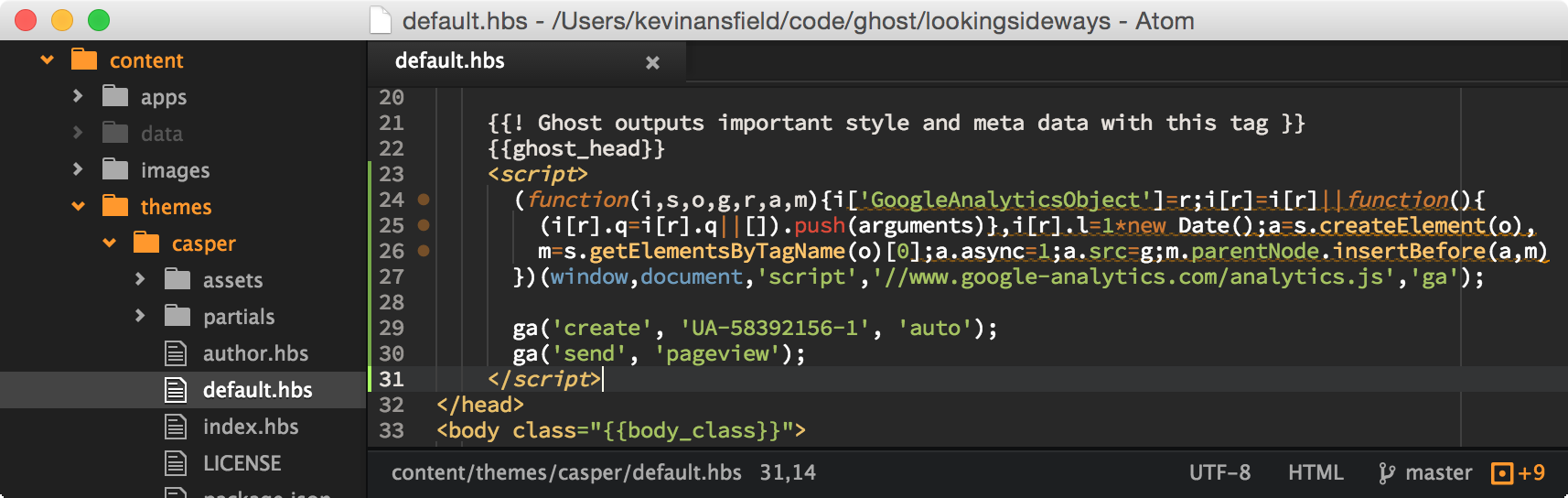Image resolution: width=1568 pixels, height=498 pixels.
Task: Click the document icon in title bar
Action: click(x=380, y=20)
